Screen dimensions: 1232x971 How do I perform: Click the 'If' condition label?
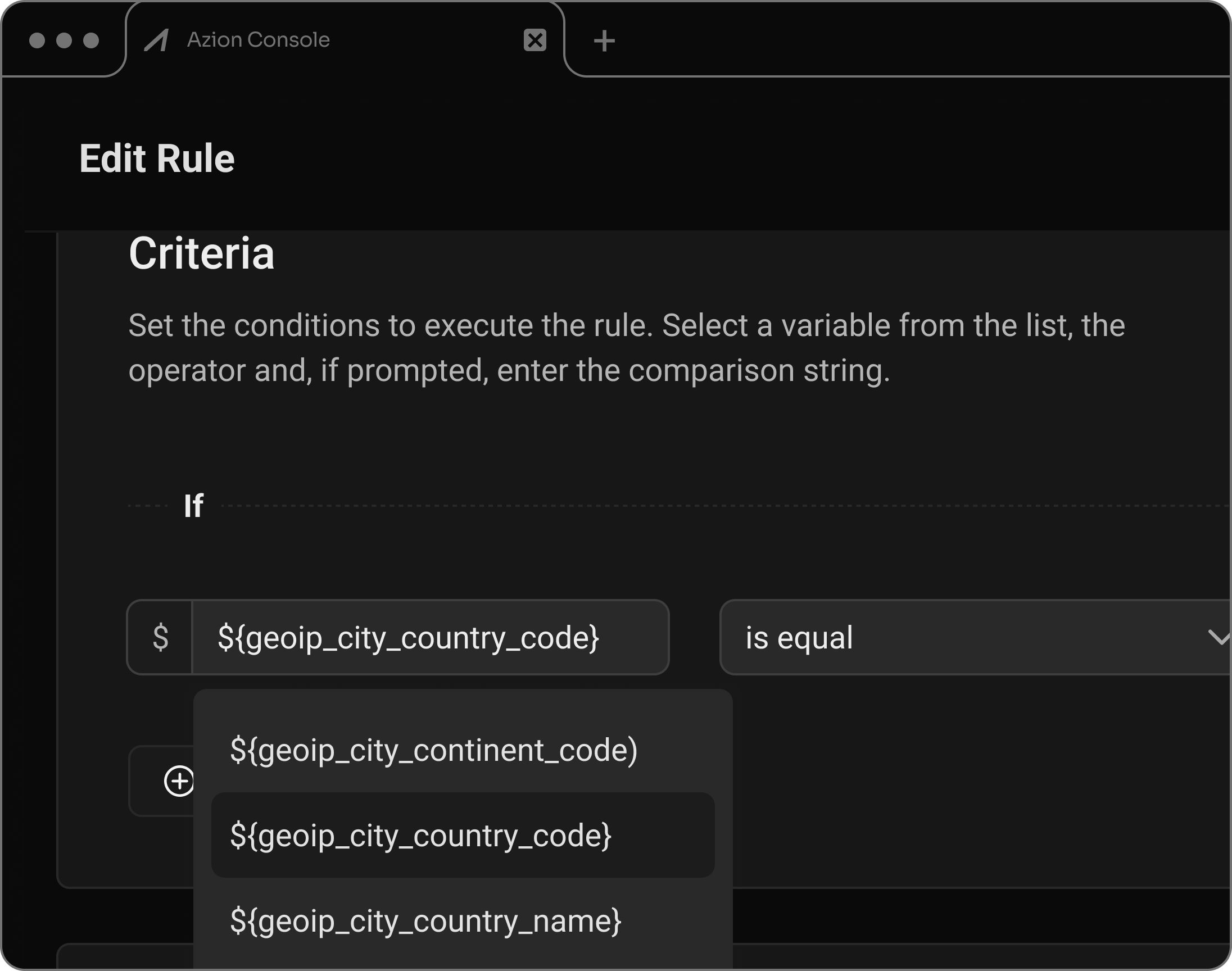[x=193, y=505]
